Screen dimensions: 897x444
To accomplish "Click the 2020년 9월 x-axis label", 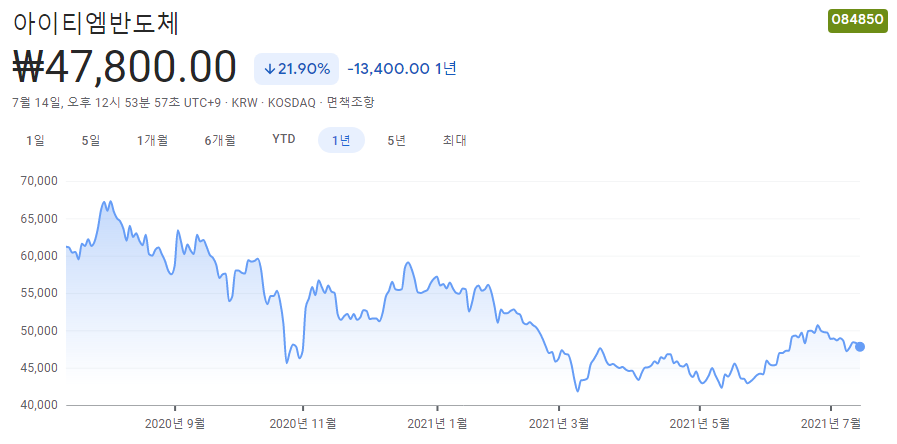I will coord(174,424).
